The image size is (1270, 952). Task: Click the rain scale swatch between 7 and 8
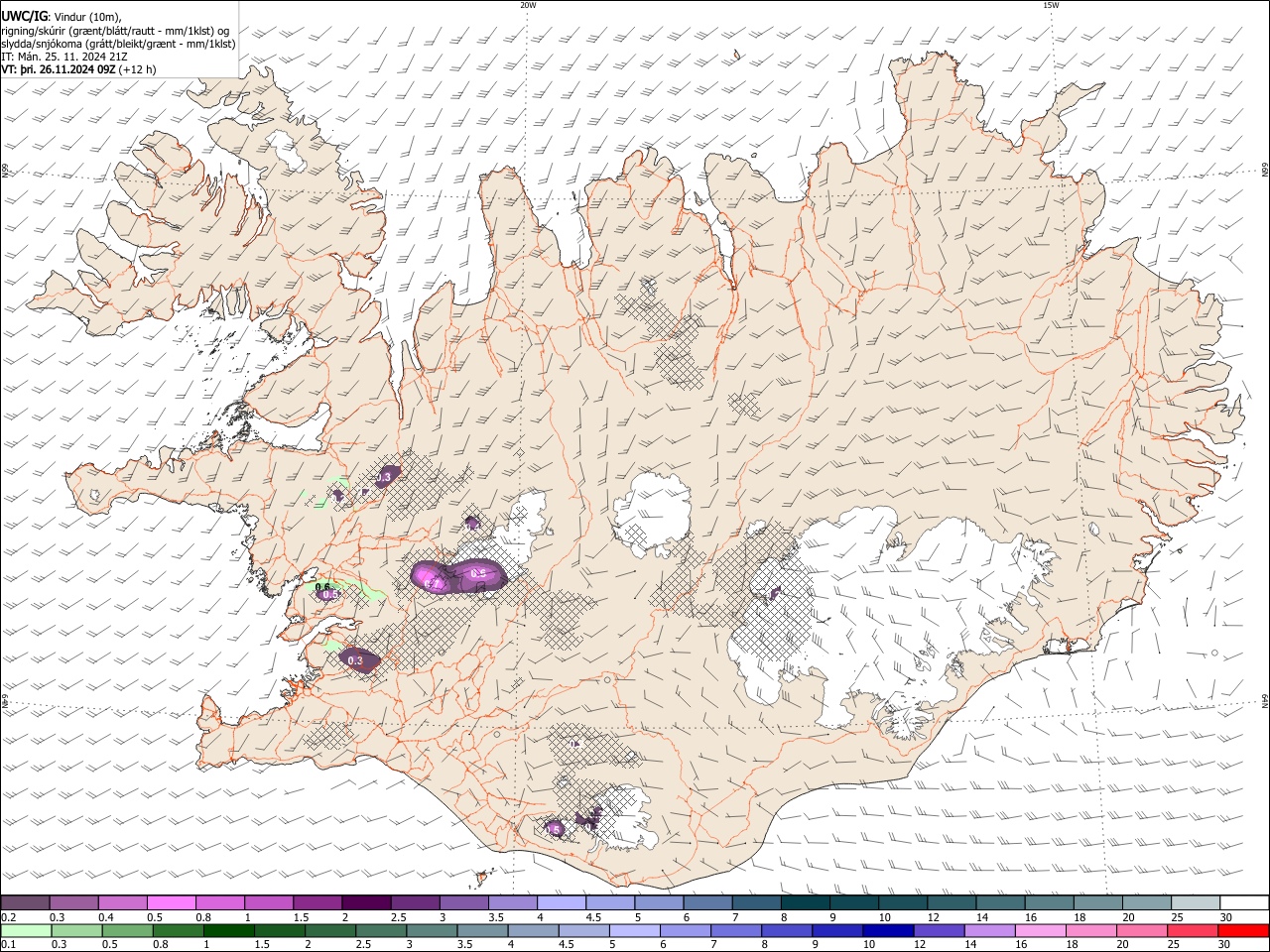tap(736, 930)
